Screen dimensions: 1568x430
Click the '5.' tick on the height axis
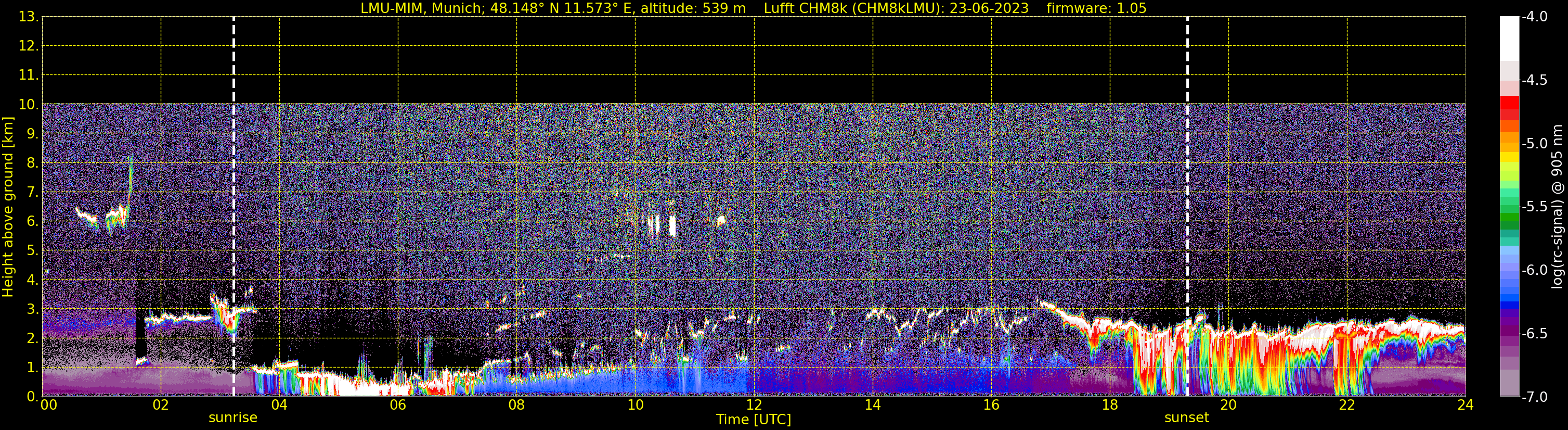pyautogui.click(x=33, y=251)
